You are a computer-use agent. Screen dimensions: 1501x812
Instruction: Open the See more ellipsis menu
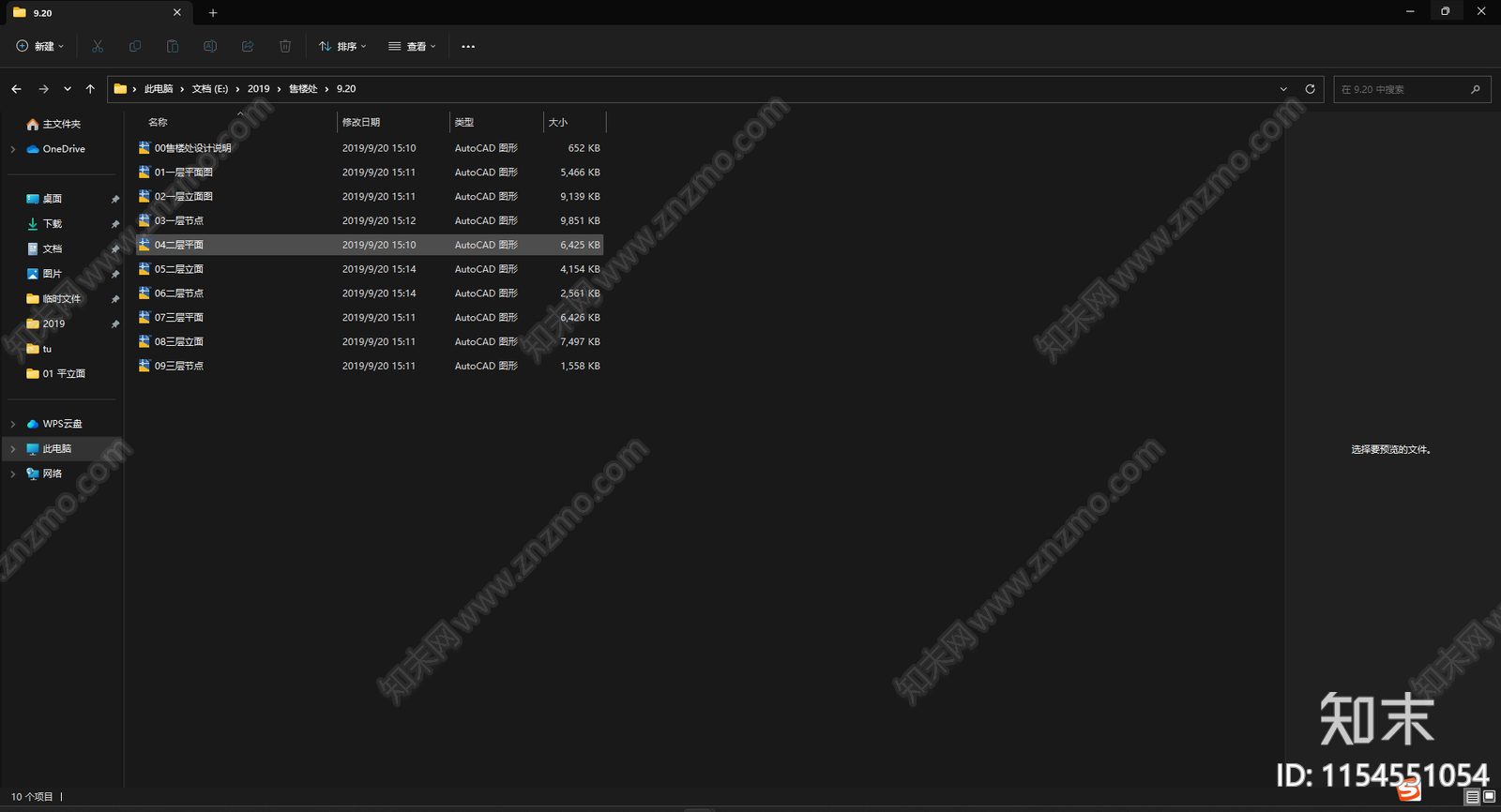pyautogui.click(x=468, y=46)
